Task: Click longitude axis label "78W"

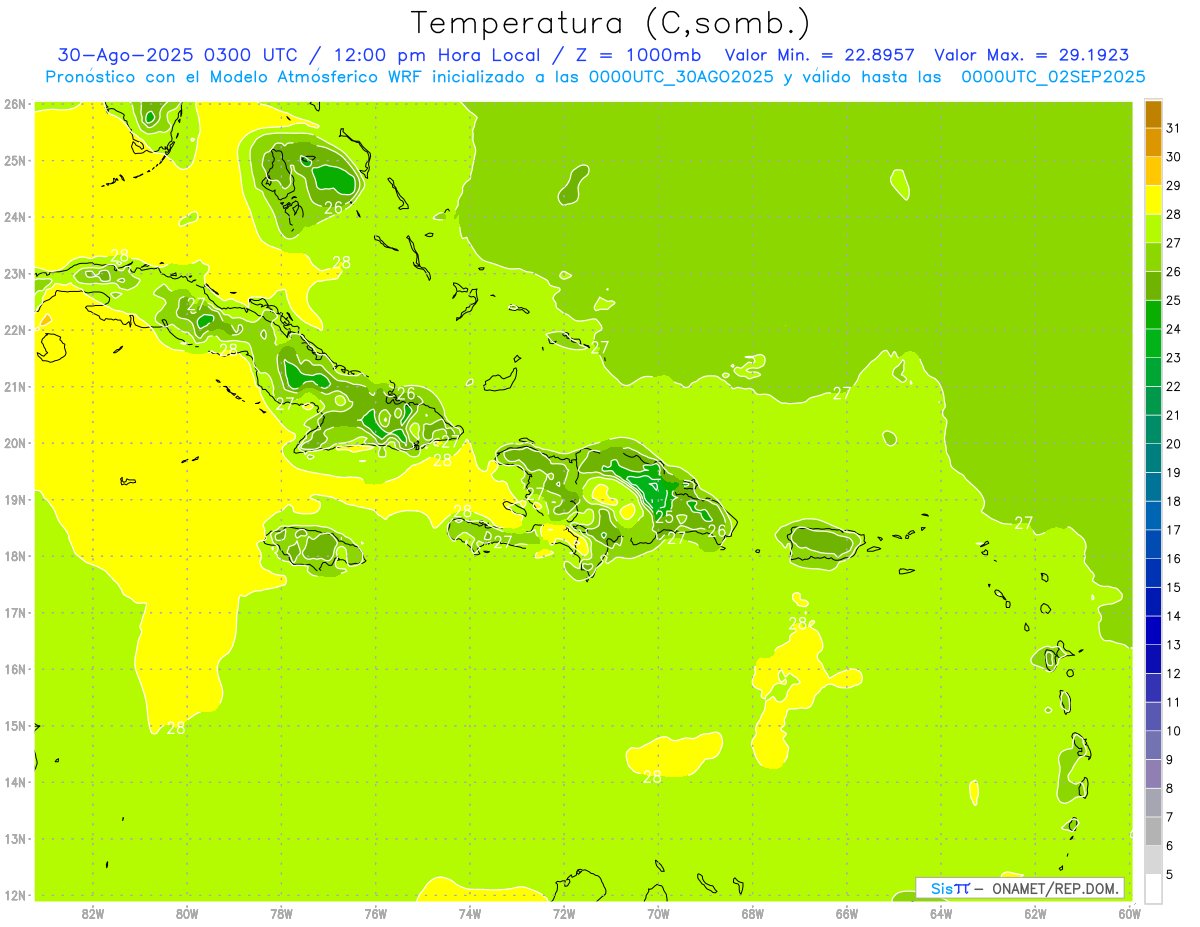Action: coord(281,913)
